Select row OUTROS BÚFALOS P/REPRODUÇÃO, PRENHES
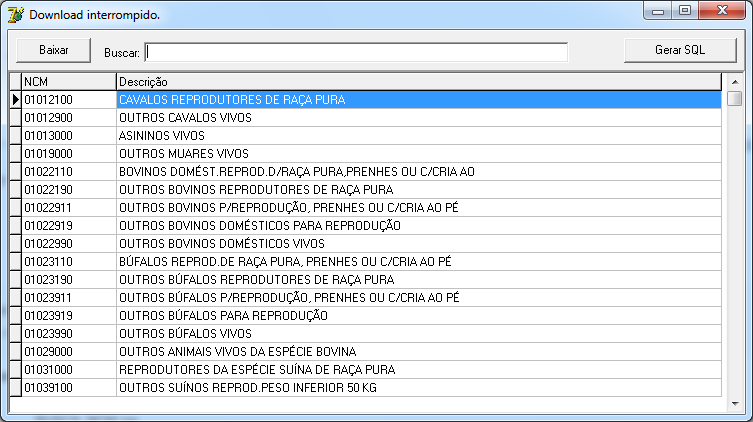753x422 pixels. 419,298
